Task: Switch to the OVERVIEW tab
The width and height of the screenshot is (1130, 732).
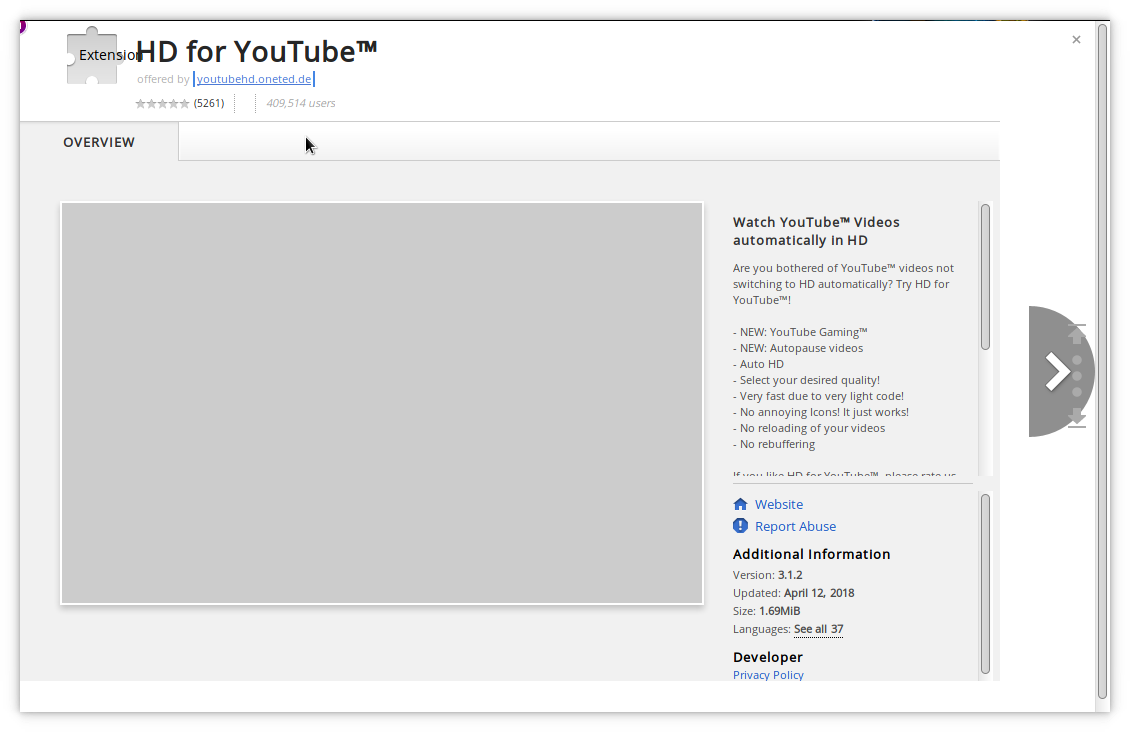Action: pos(99,142)
